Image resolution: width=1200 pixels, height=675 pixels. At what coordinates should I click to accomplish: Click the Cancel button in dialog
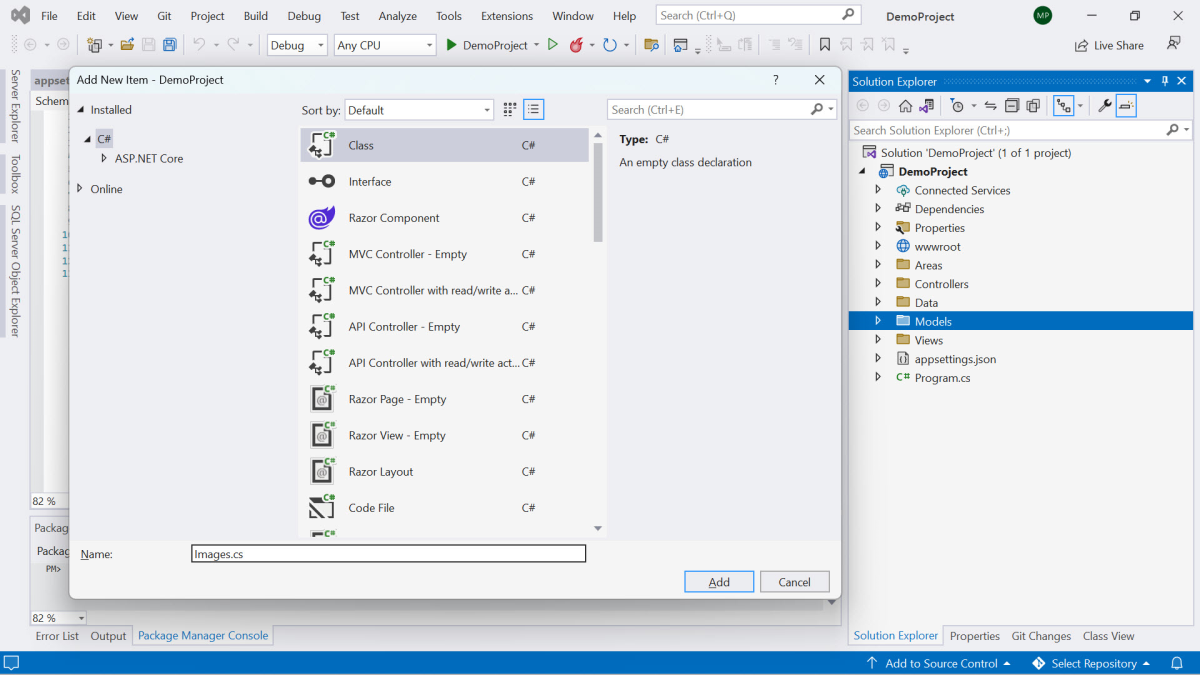click(794, 582)
